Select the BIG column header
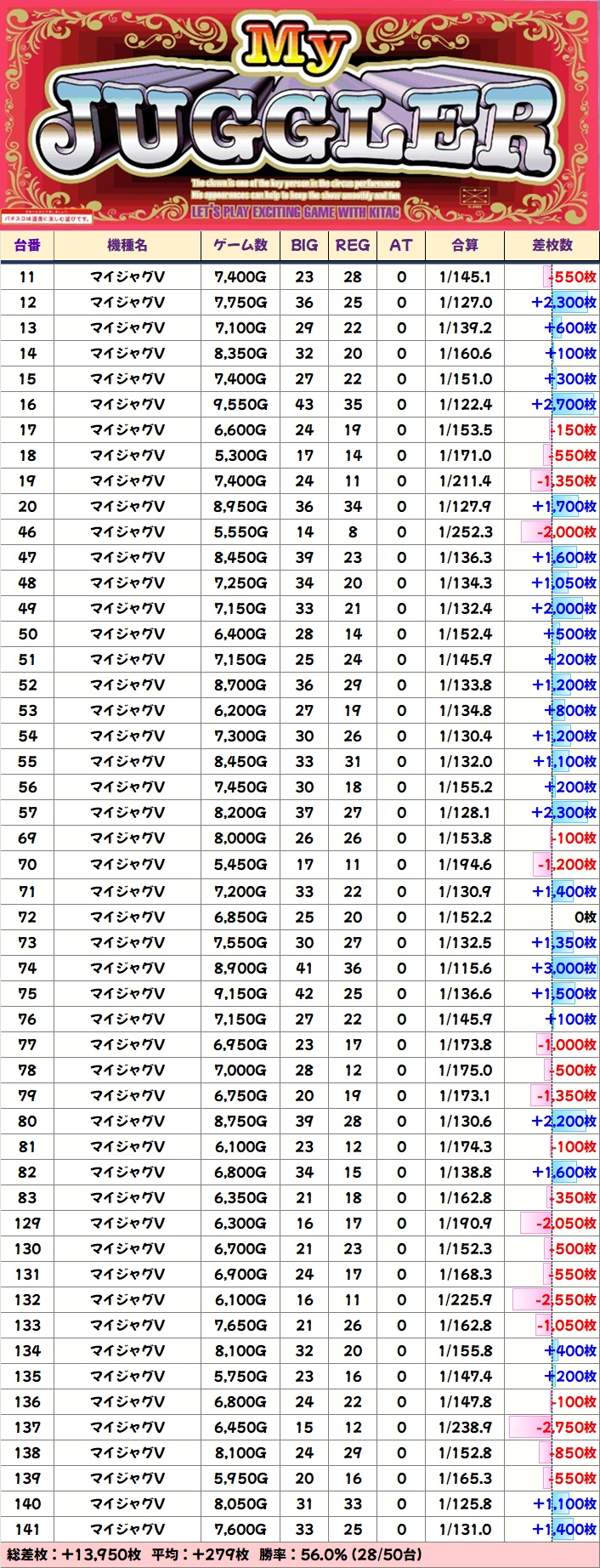This screenshot has width=600, height=1568. [x=304, y=245]
